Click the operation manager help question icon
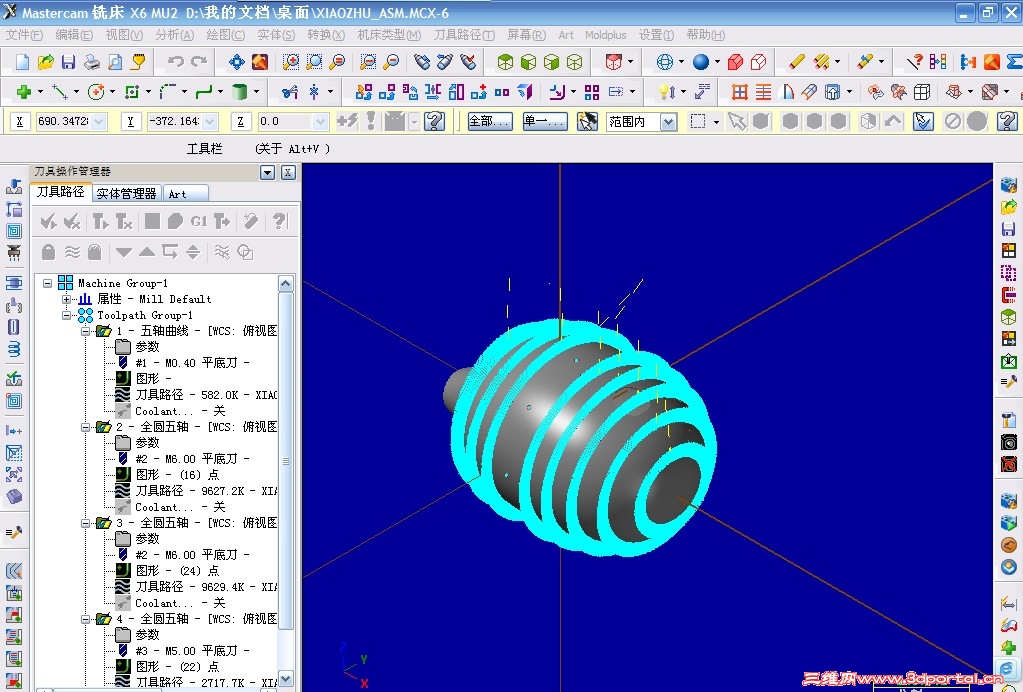The image size is (1023, 692). pyautogui.click(x=279, y=222)
